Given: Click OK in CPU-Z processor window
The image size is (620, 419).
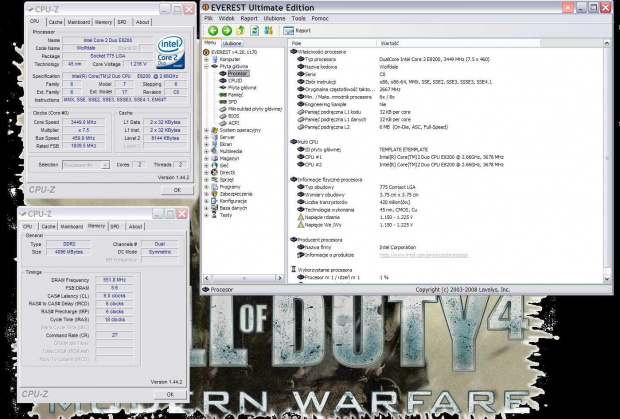Looking at the screenshot, I should [x=177, y=190].
